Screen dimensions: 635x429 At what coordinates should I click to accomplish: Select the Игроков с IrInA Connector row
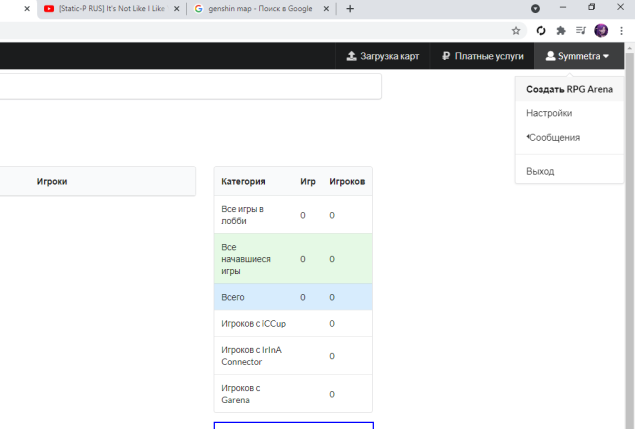293,356
